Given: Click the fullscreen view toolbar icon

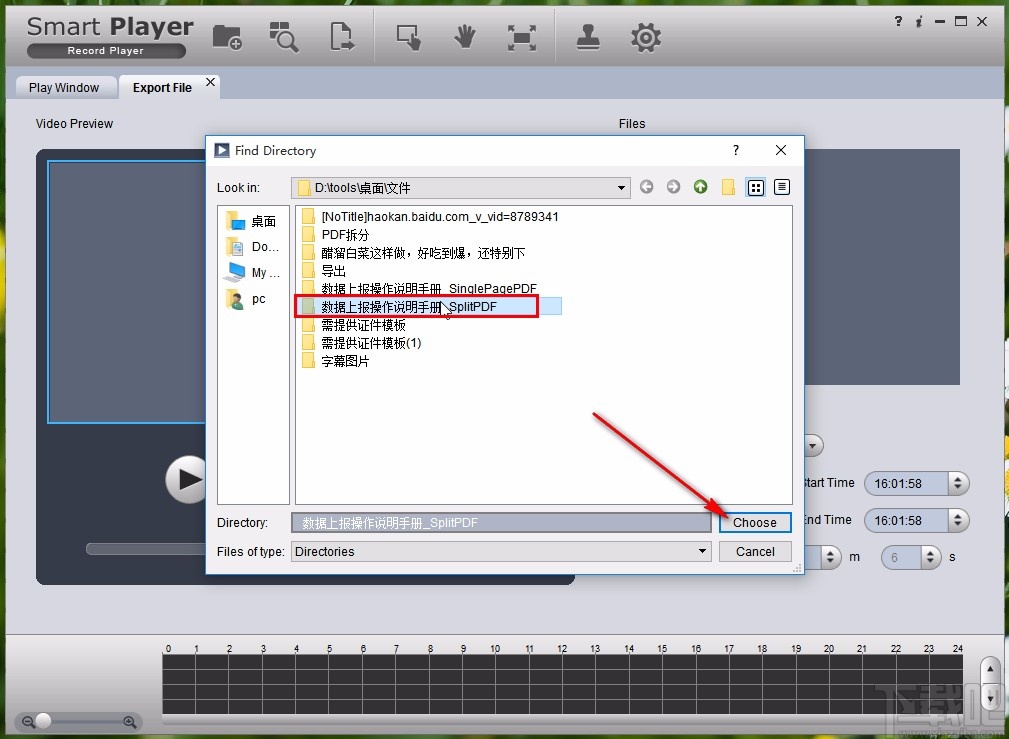Looking at the screenshot, I should click(522, 36).
